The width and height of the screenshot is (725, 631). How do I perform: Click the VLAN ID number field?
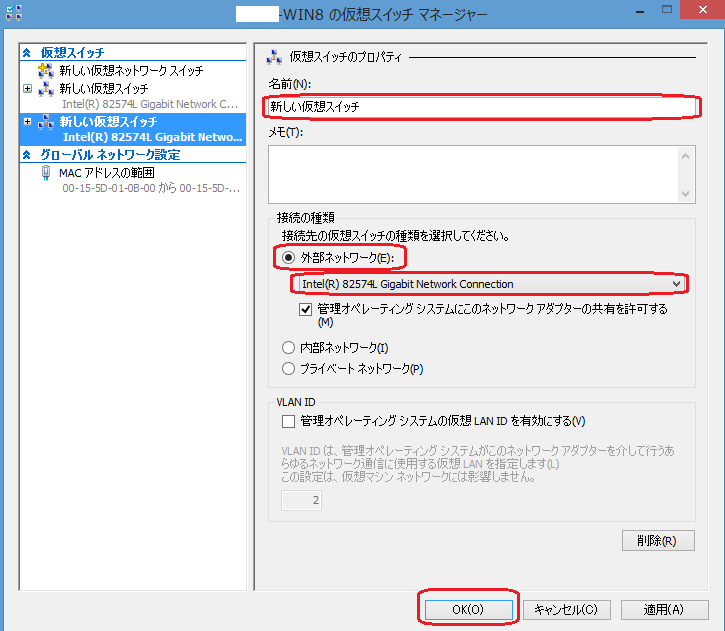pos(301,500)
